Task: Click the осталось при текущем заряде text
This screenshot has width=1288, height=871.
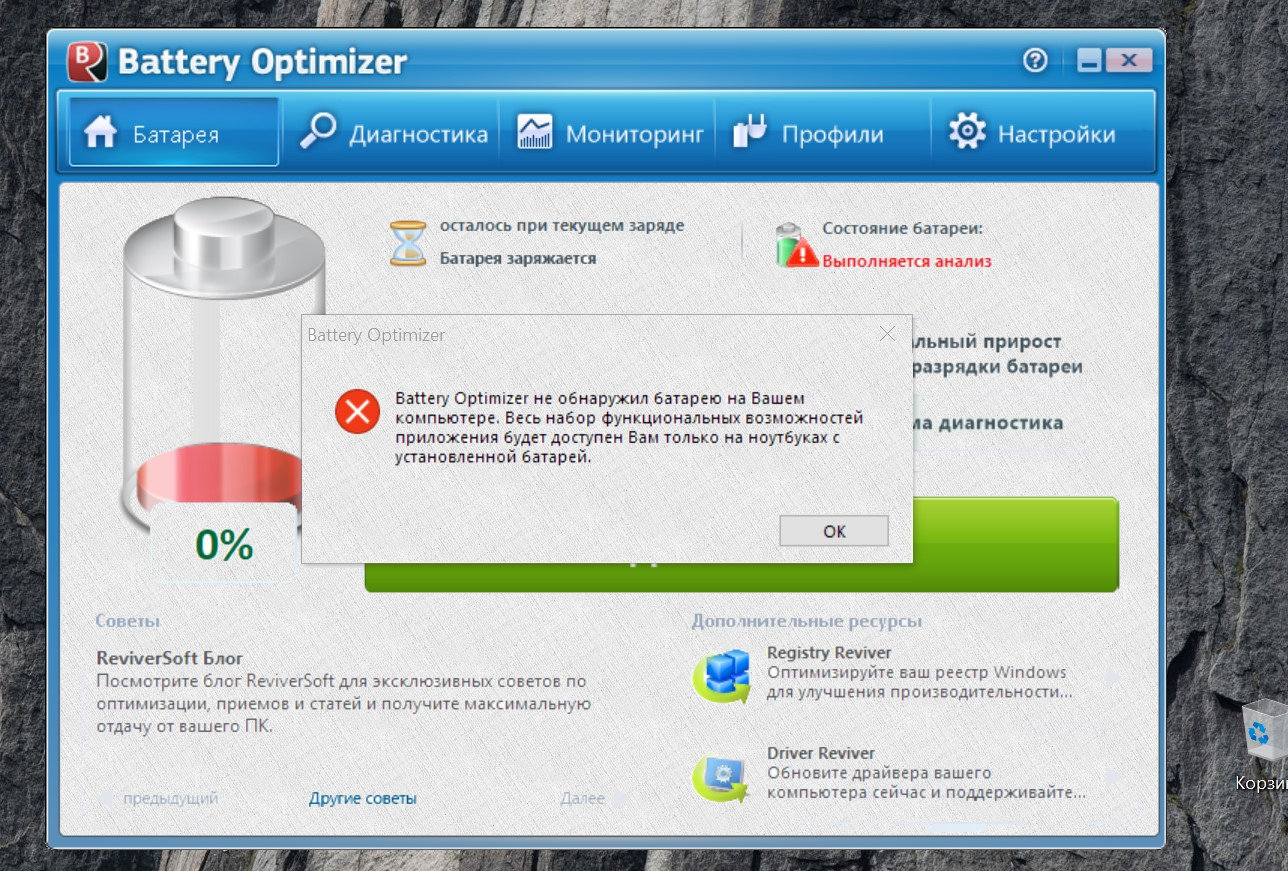Action: tap(562, 225)
